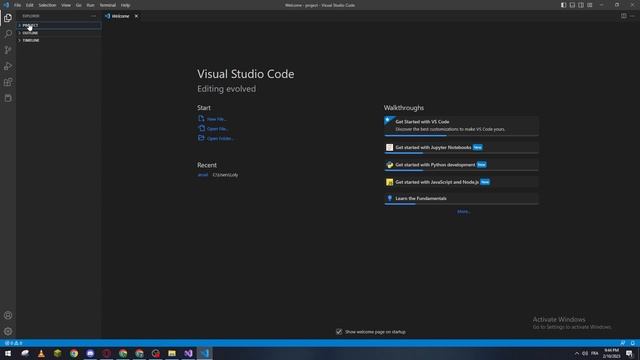The image size is (640, 360).
Task: Open Get started with Python development walkthrough
Action: pyautogui.click(x=461, y=165)
